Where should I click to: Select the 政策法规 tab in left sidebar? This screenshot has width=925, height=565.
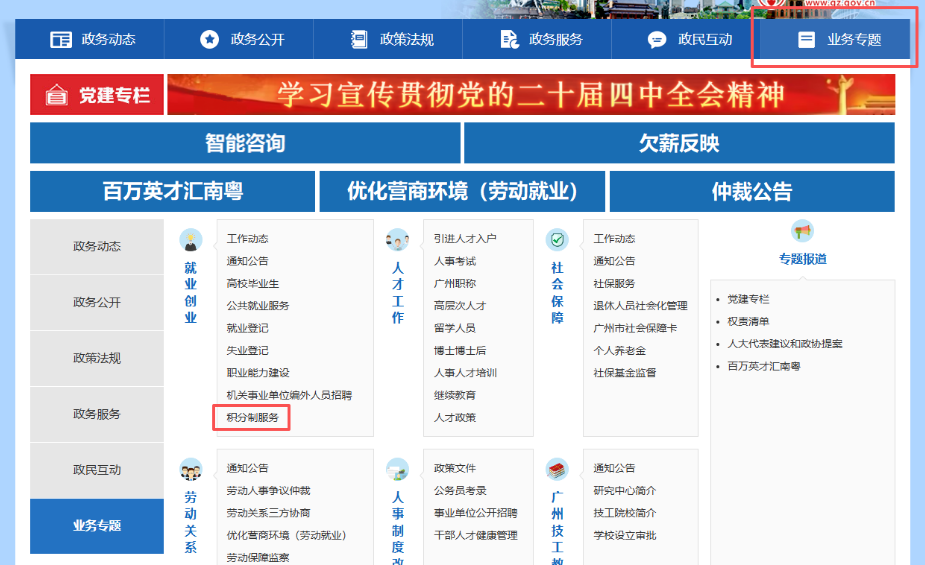pyautogui.click(x=97, y=359)
